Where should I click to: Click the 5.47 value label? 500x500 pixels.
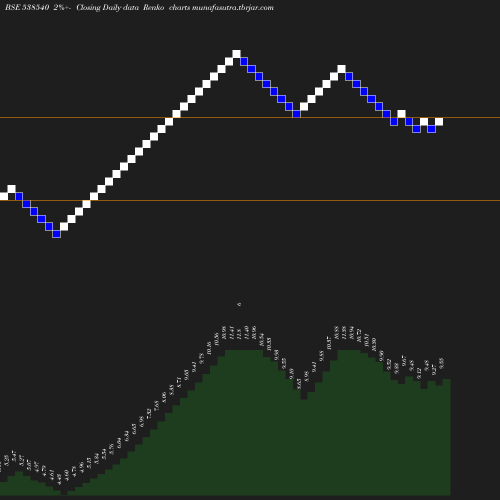click(14, 456)
